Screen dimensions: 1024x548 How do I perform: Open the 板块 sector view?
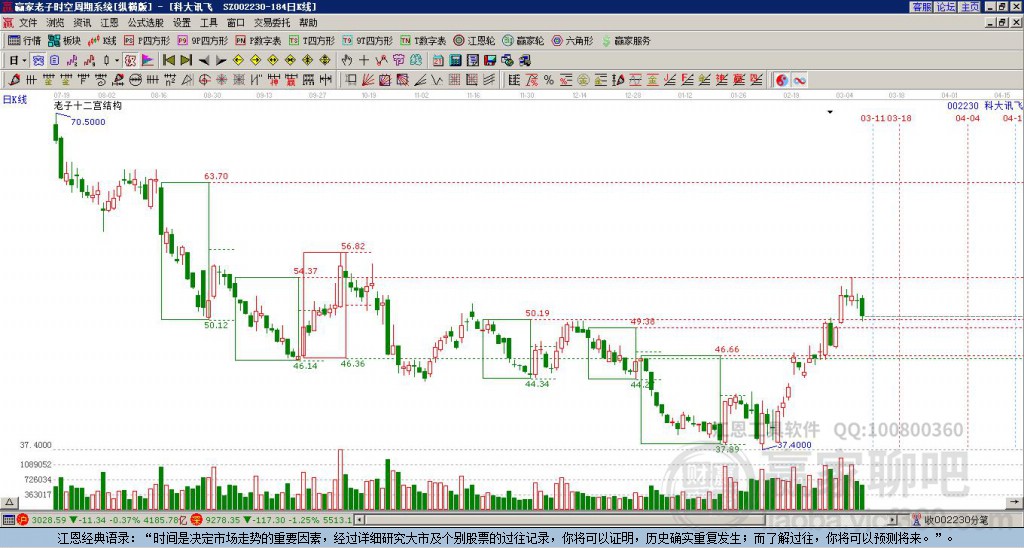[65, 40]
